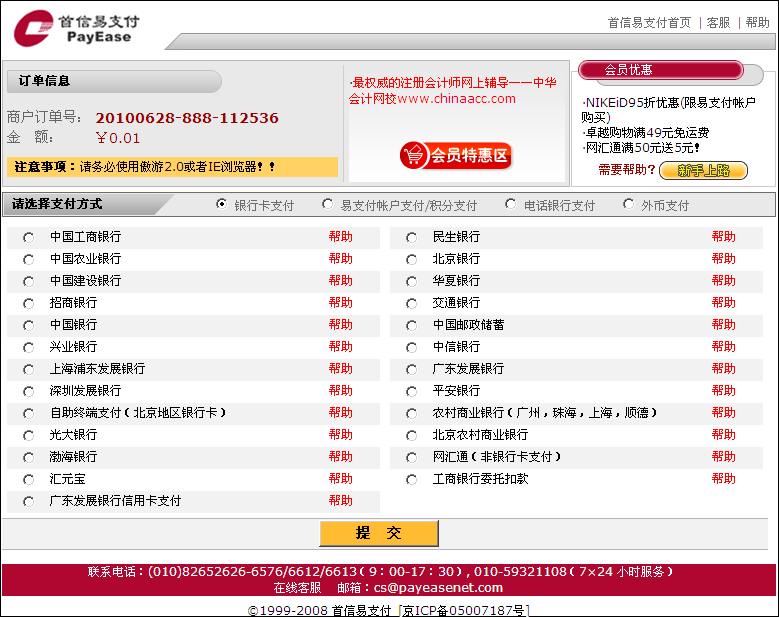Open 帮助 link for 中国工商银行
Viewport: 779px width, 617px height.
pyautogui.click(x=340, y=236)
